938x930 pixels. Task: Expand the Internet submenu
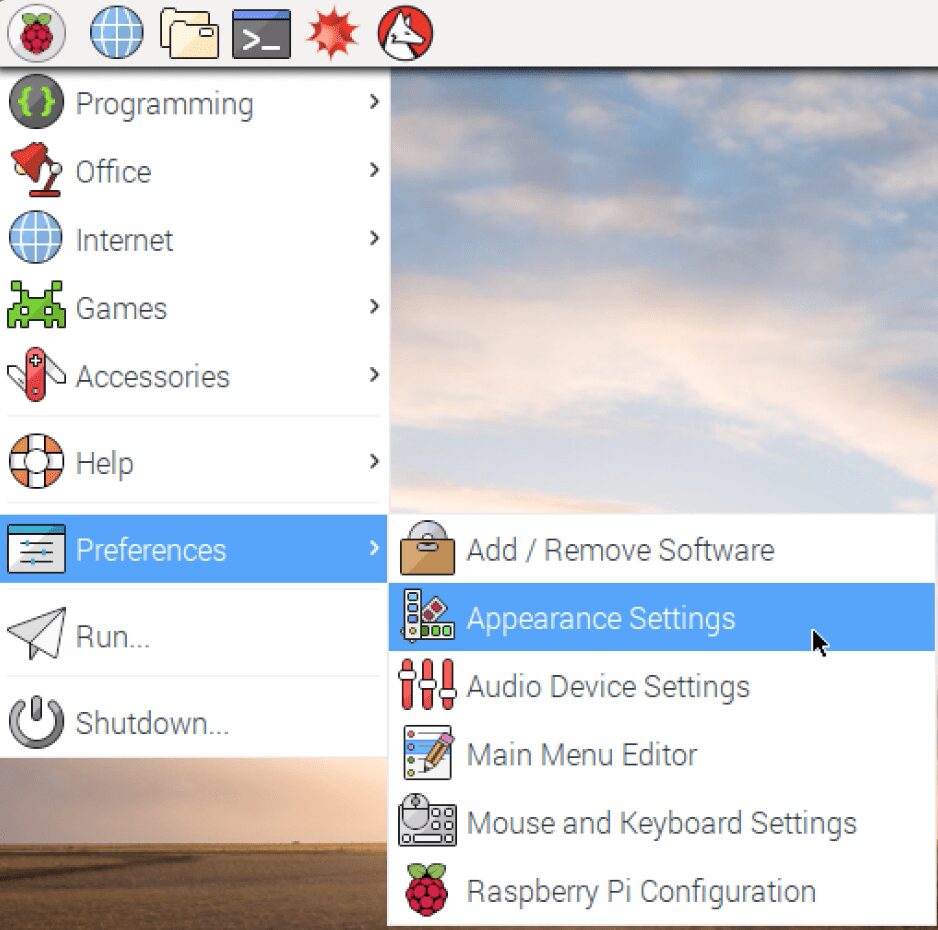tap(125, 240)
